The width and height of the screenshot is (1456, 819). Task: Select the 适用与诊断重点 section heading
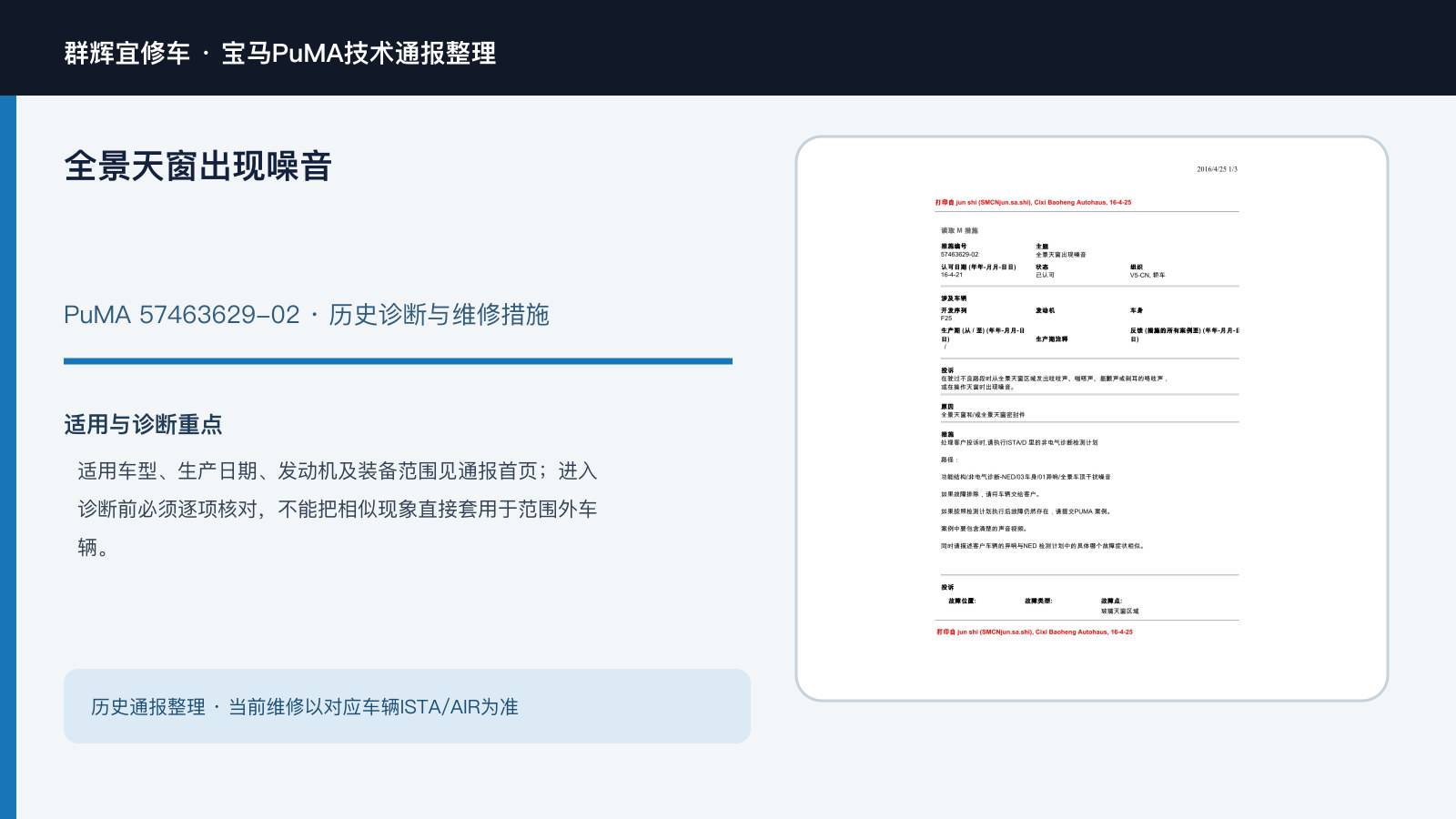[x=143, y=425]
